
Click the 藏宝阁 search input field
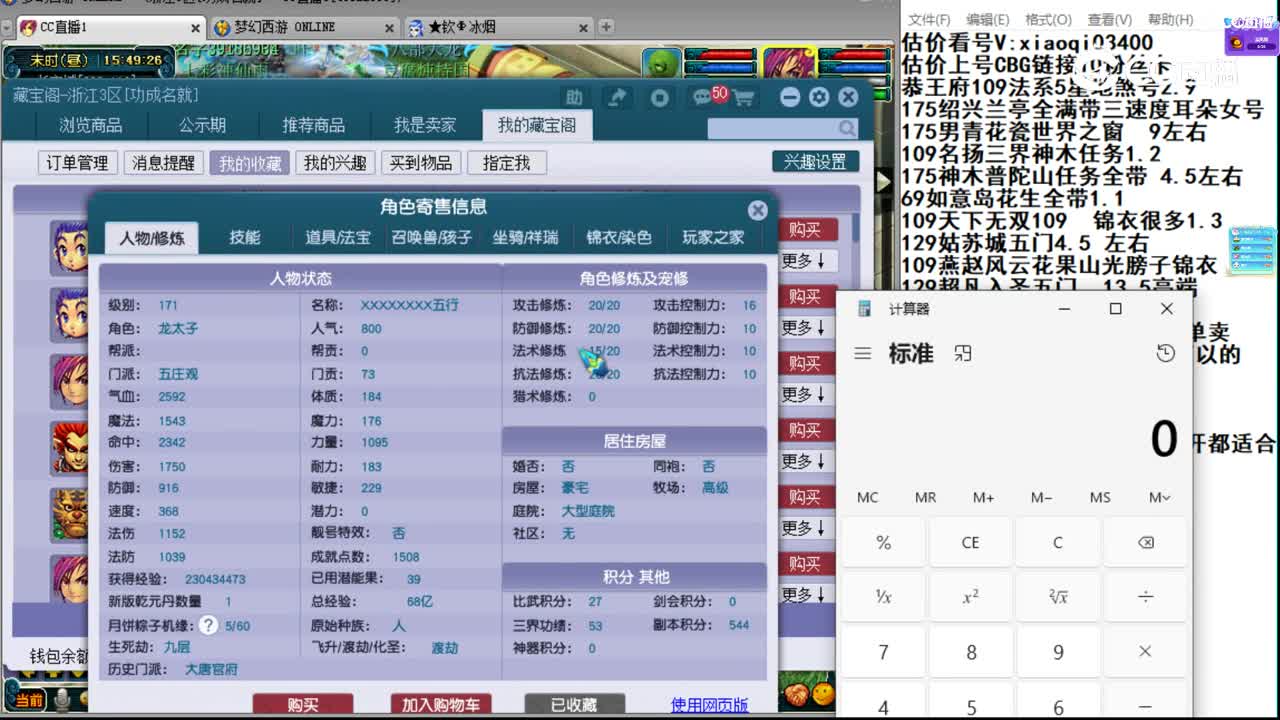772,128
